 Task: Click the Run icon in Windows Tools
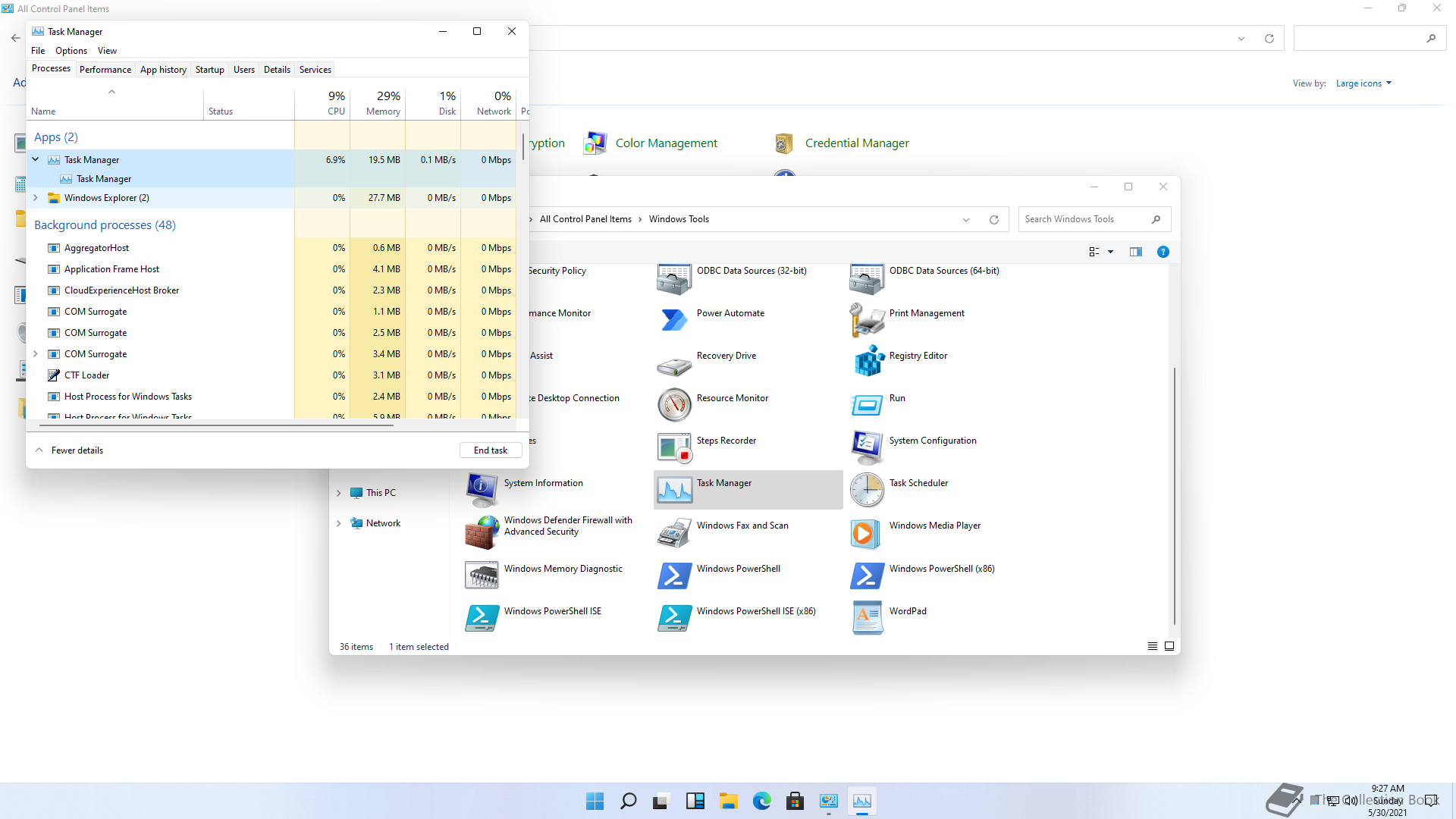(x=867, y=405)
